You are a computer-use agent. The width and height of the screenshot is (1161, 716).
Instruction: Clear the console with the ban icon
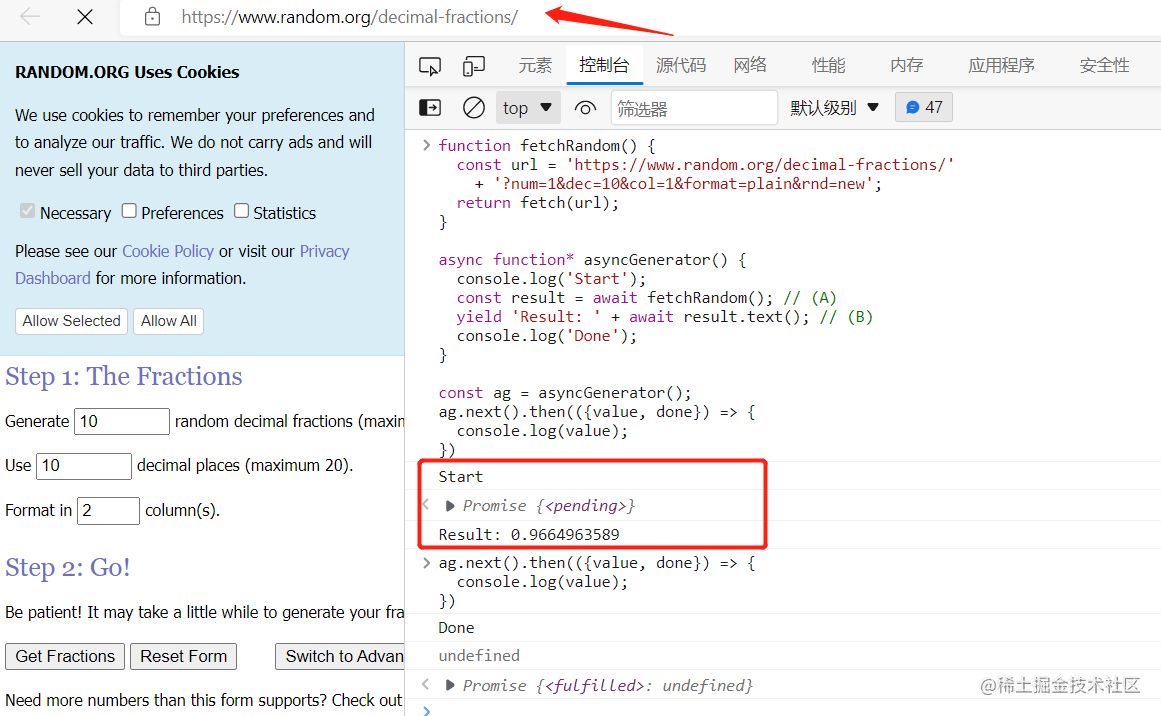(474, 108)
